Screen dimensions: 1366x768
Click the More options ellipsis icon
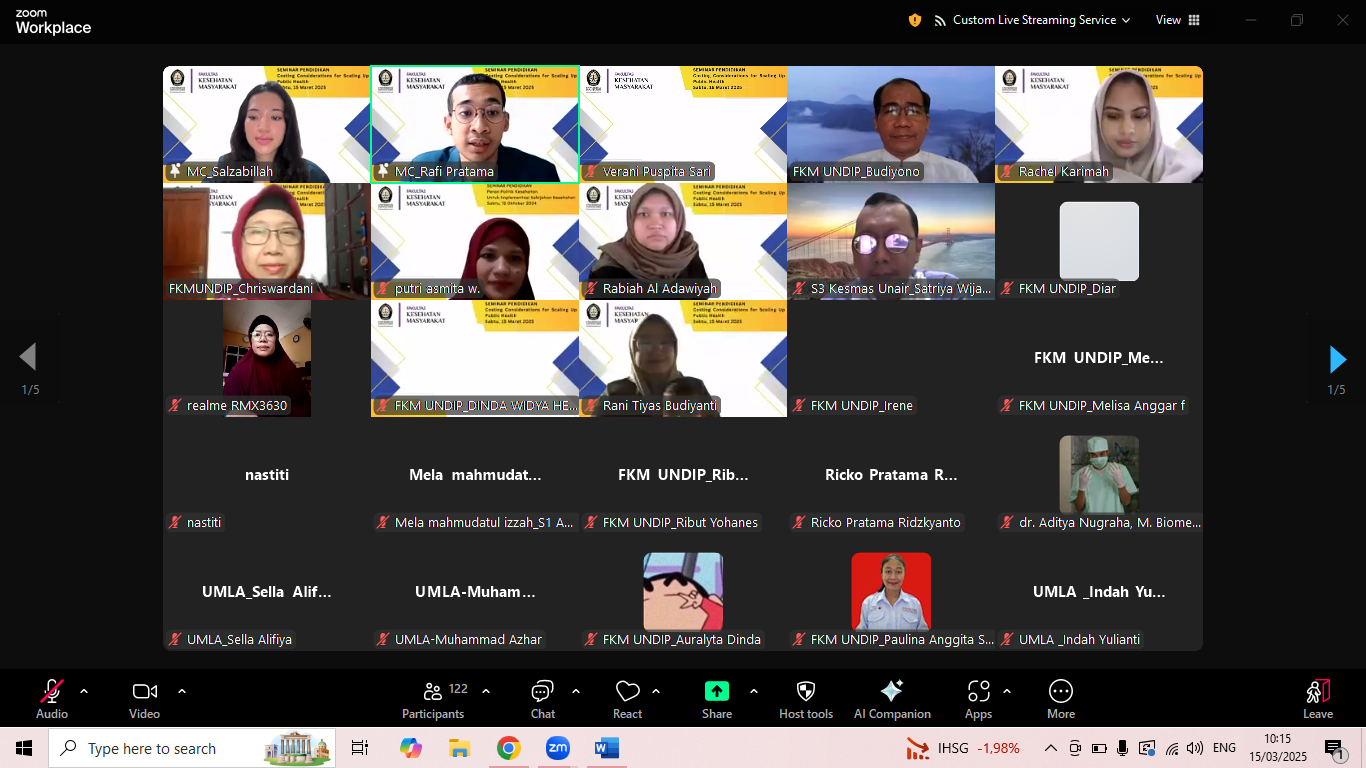click(x=1060, y=692)
